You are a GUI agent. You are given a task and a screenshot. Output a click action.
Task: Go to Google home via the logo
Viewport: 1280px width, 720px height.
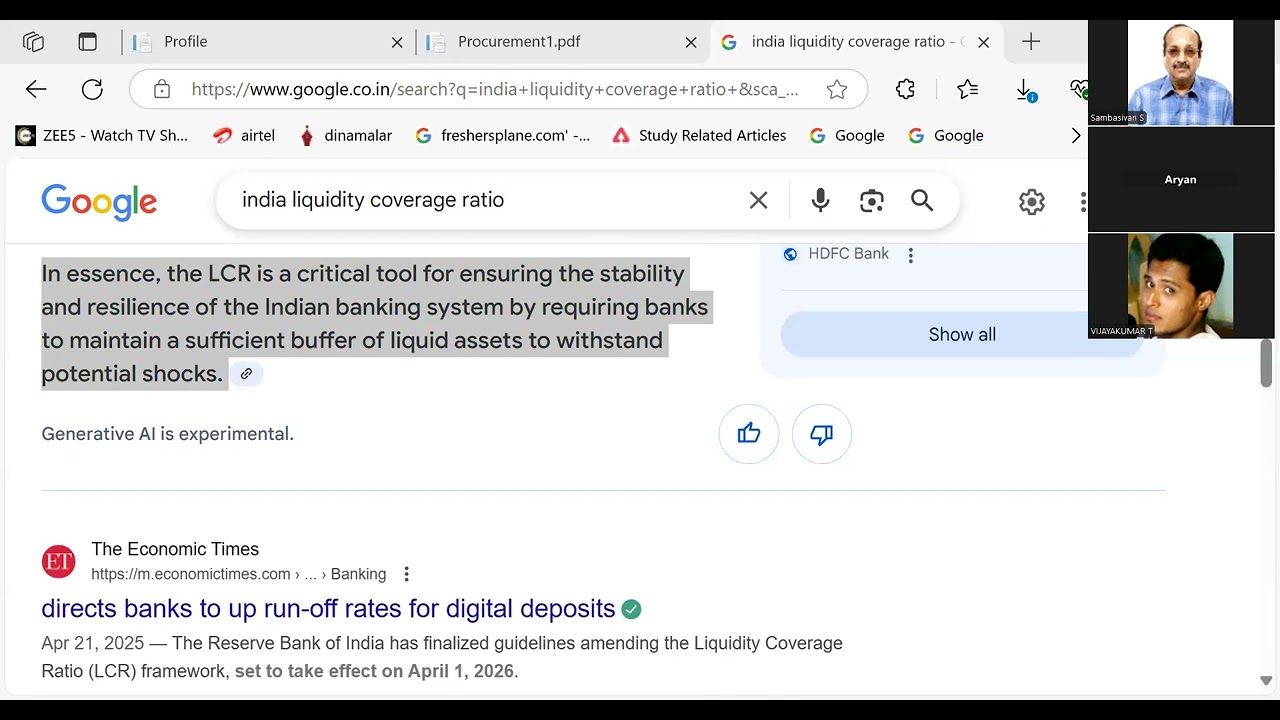[99, 202]
